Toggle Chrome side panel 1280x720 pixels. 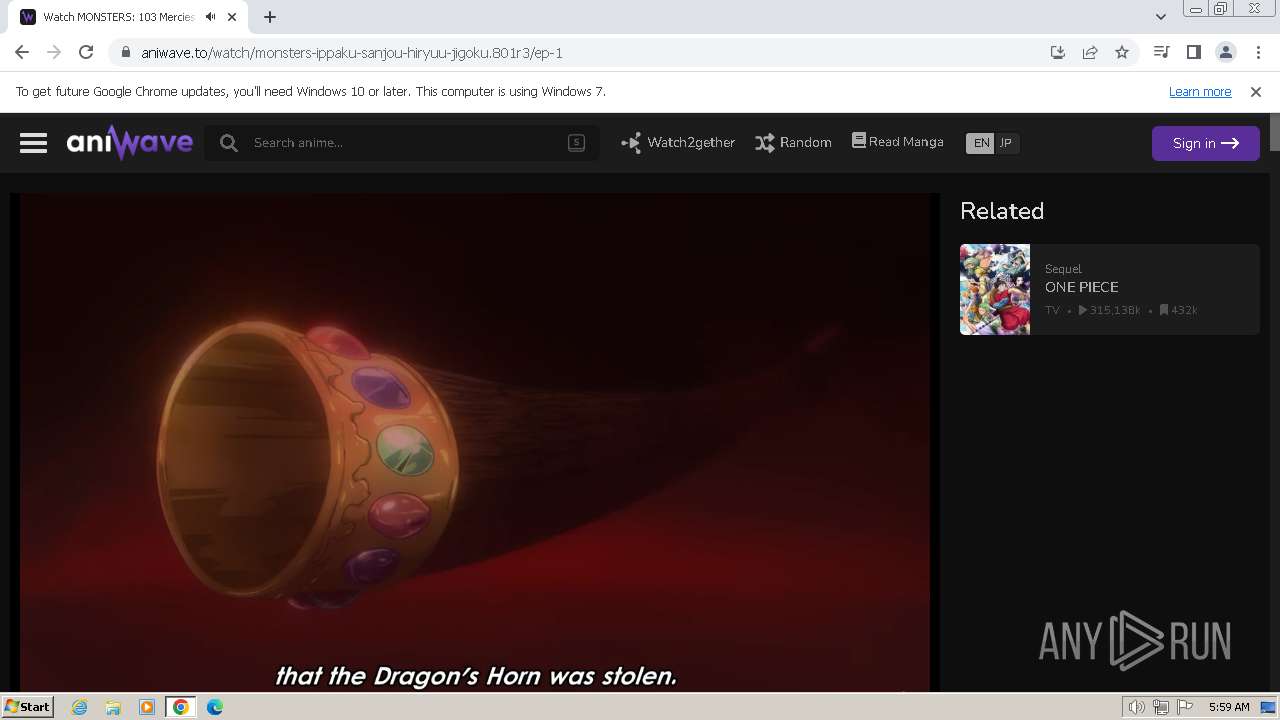click(x=1193, y=53)
